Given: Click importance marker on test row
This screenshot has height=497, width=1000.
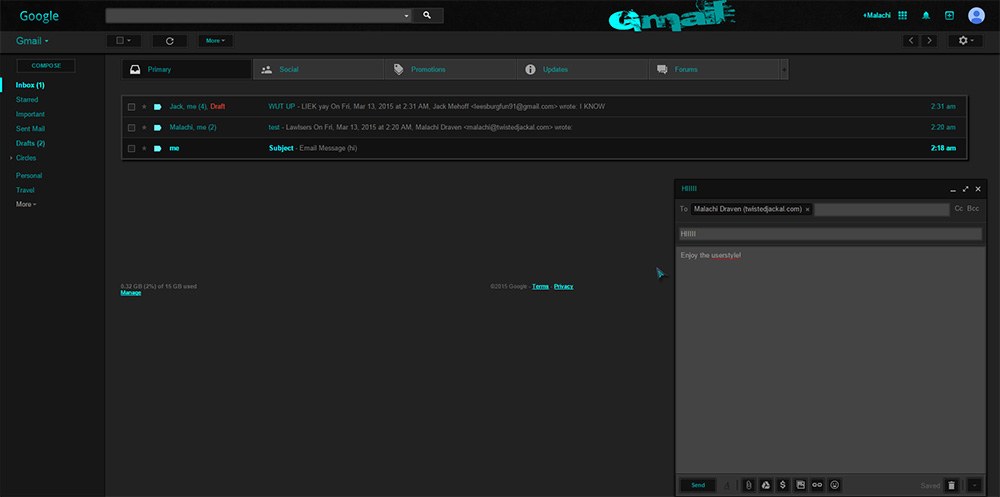Looking at the screenshot, I should click(x=158, y=128).
